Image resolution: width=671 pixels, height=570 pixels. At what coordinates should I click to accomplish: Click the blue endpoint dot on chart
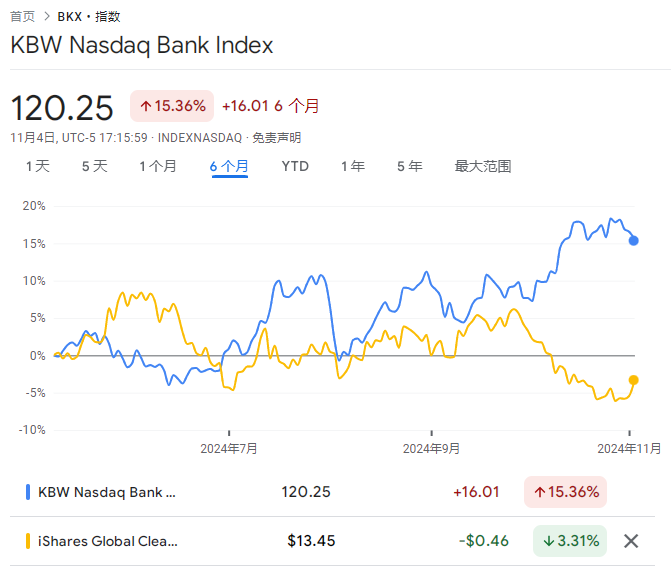[634, 240]
